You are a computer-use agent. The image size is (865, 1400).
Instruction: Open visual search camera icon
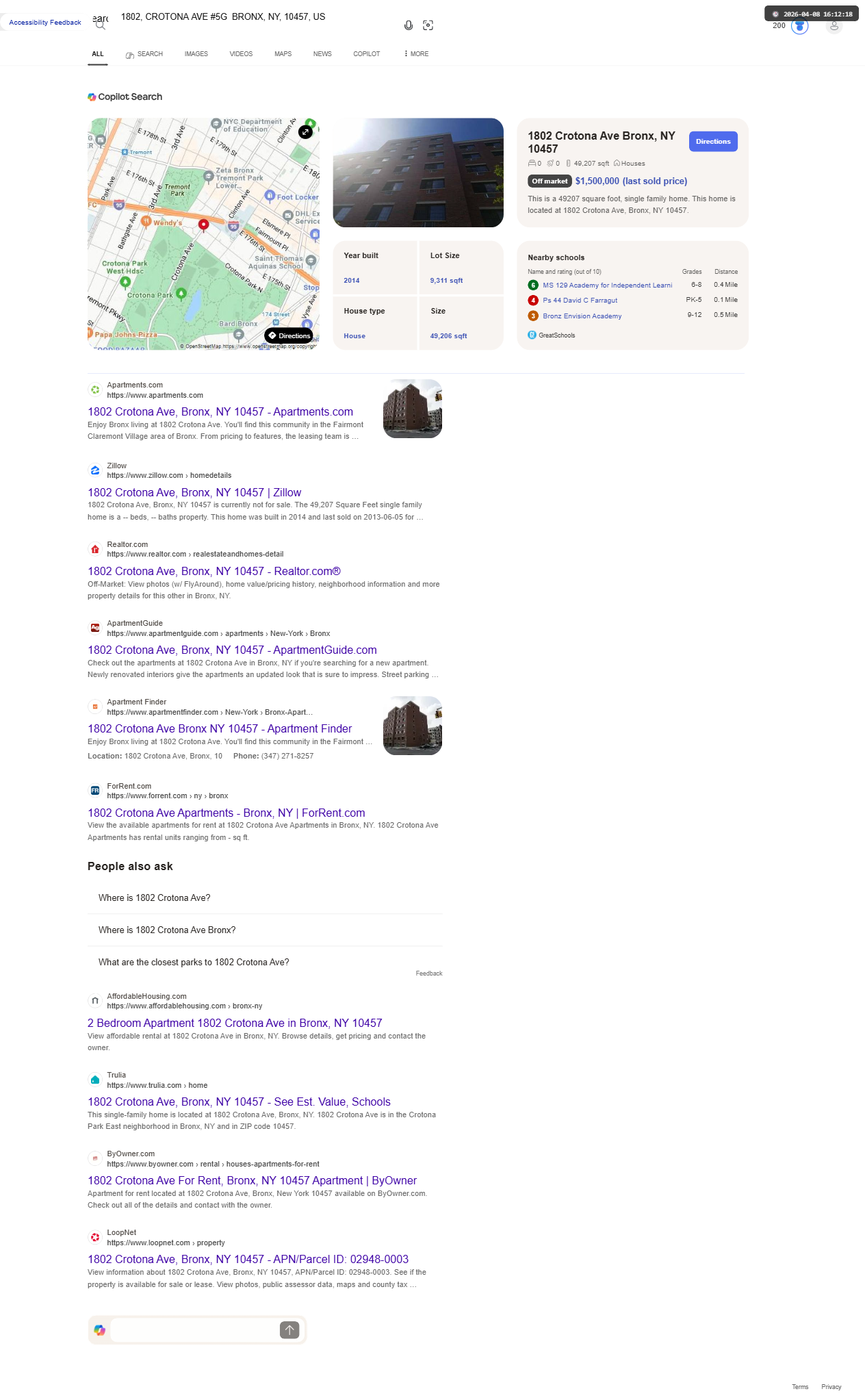pyautogui.click(x=428, y=25)
